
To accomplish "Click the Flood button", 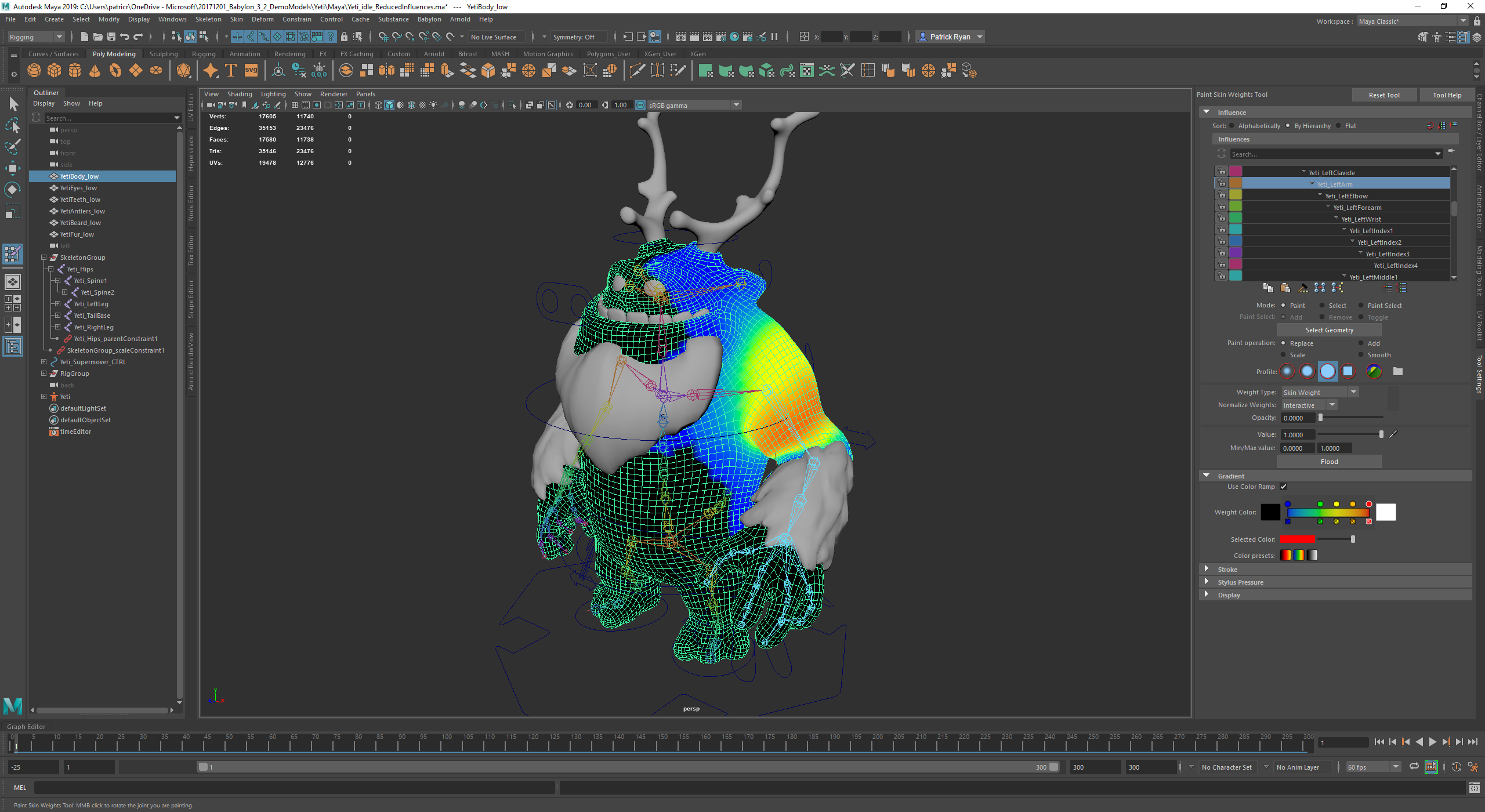I will 1329,462.
